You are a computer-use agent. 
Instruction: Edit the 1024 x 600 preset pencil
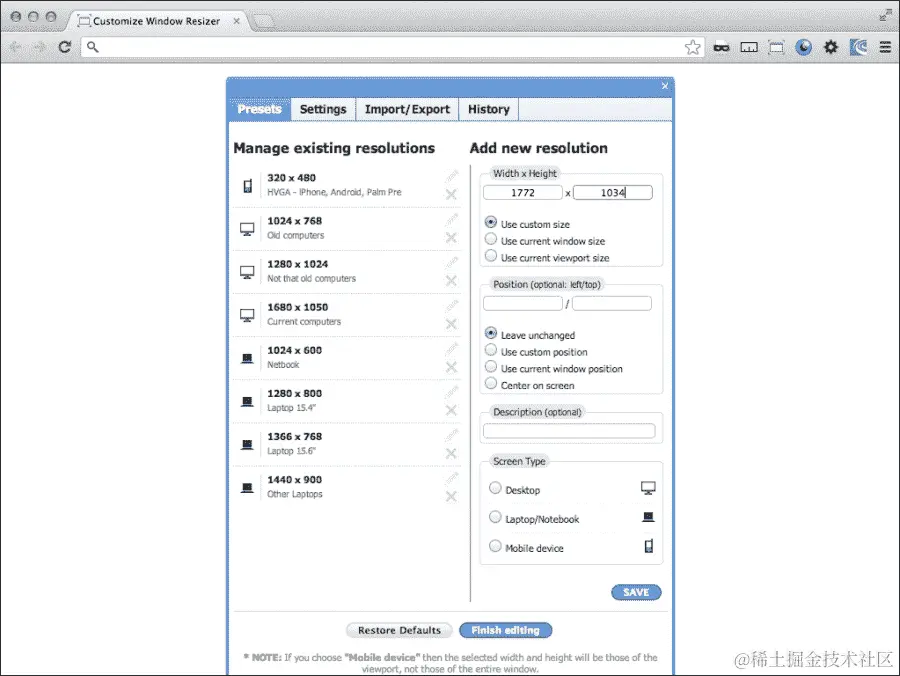pyautogui.click(x=452, y=348)
